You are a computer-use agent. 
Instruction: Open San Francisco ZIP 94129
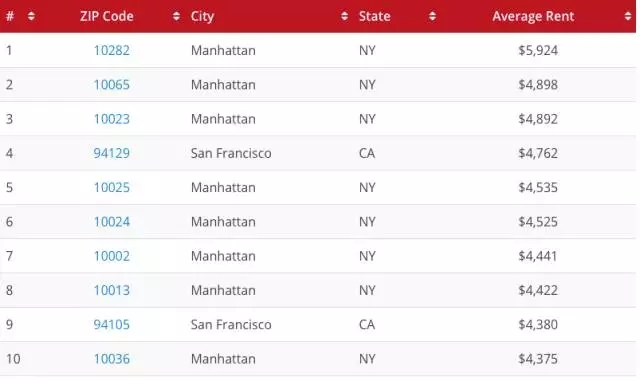tap(111, 153)
